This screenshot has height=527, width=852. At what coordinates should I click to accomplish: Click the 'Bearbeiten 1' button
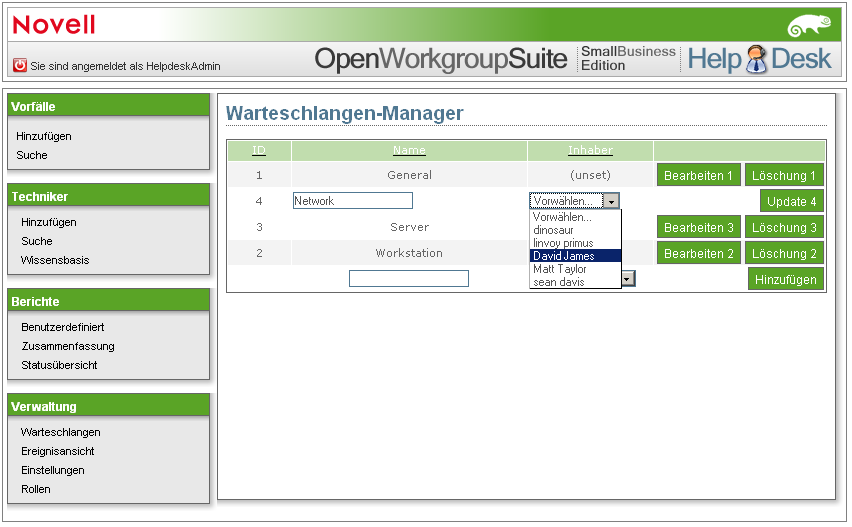coord(698,175)
